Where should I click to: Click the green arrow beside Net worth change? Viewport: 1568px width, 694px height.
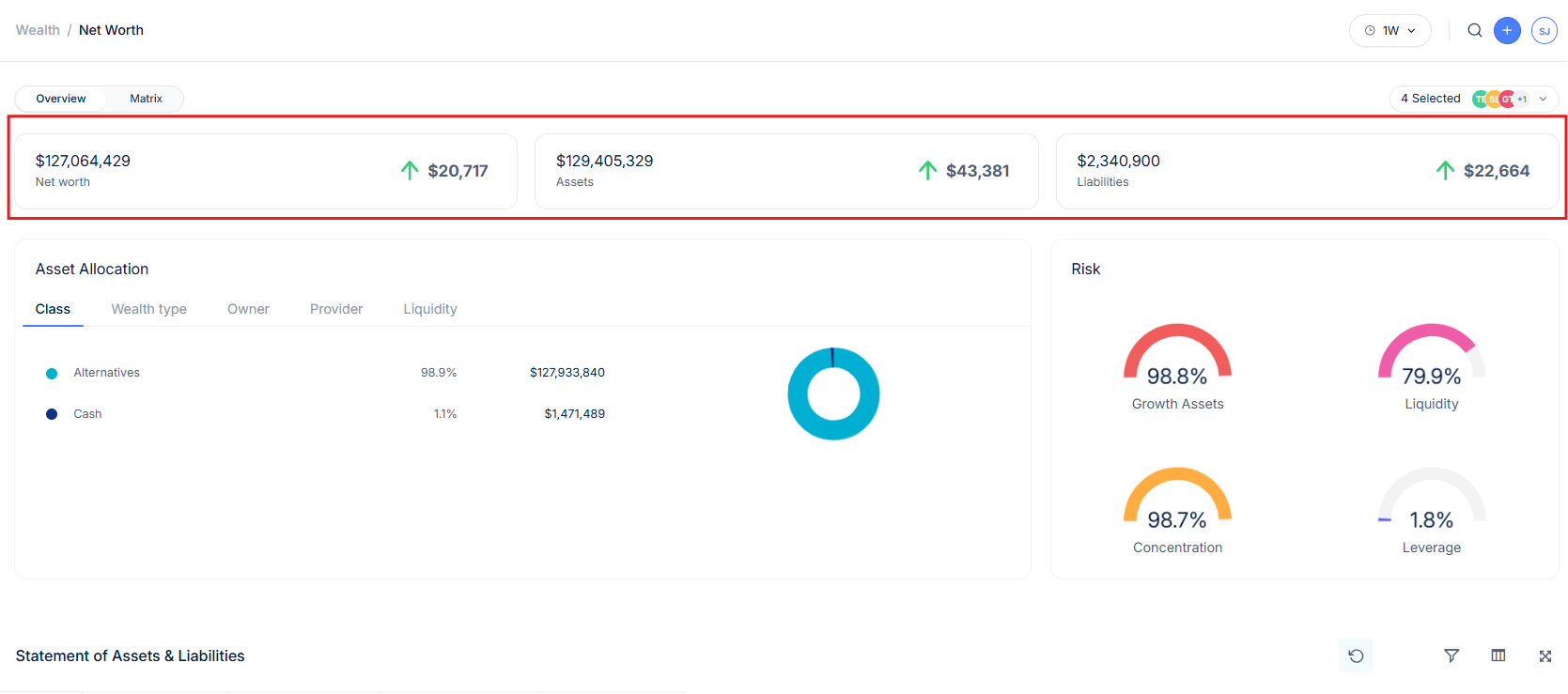click(410, 170)
